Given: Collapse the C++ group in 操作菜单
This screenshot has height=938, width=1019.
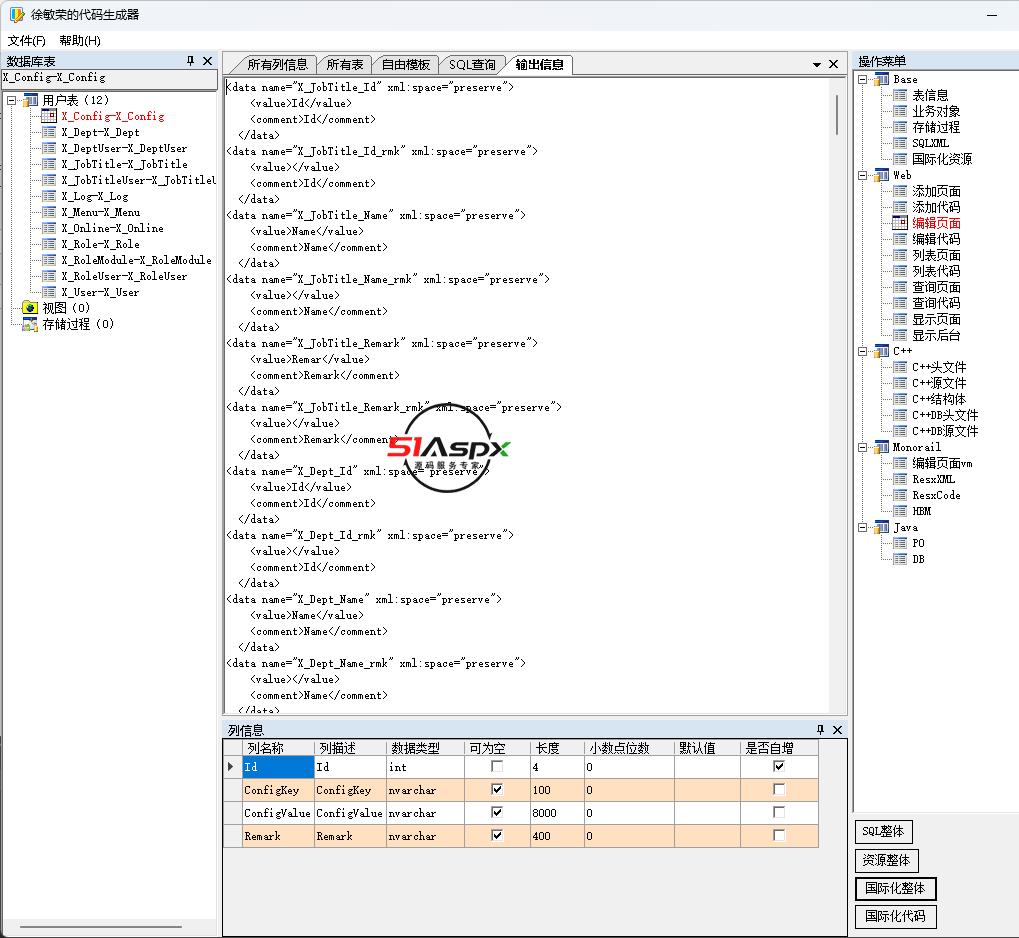Looking at the screenshot, I should click(862, 352).
